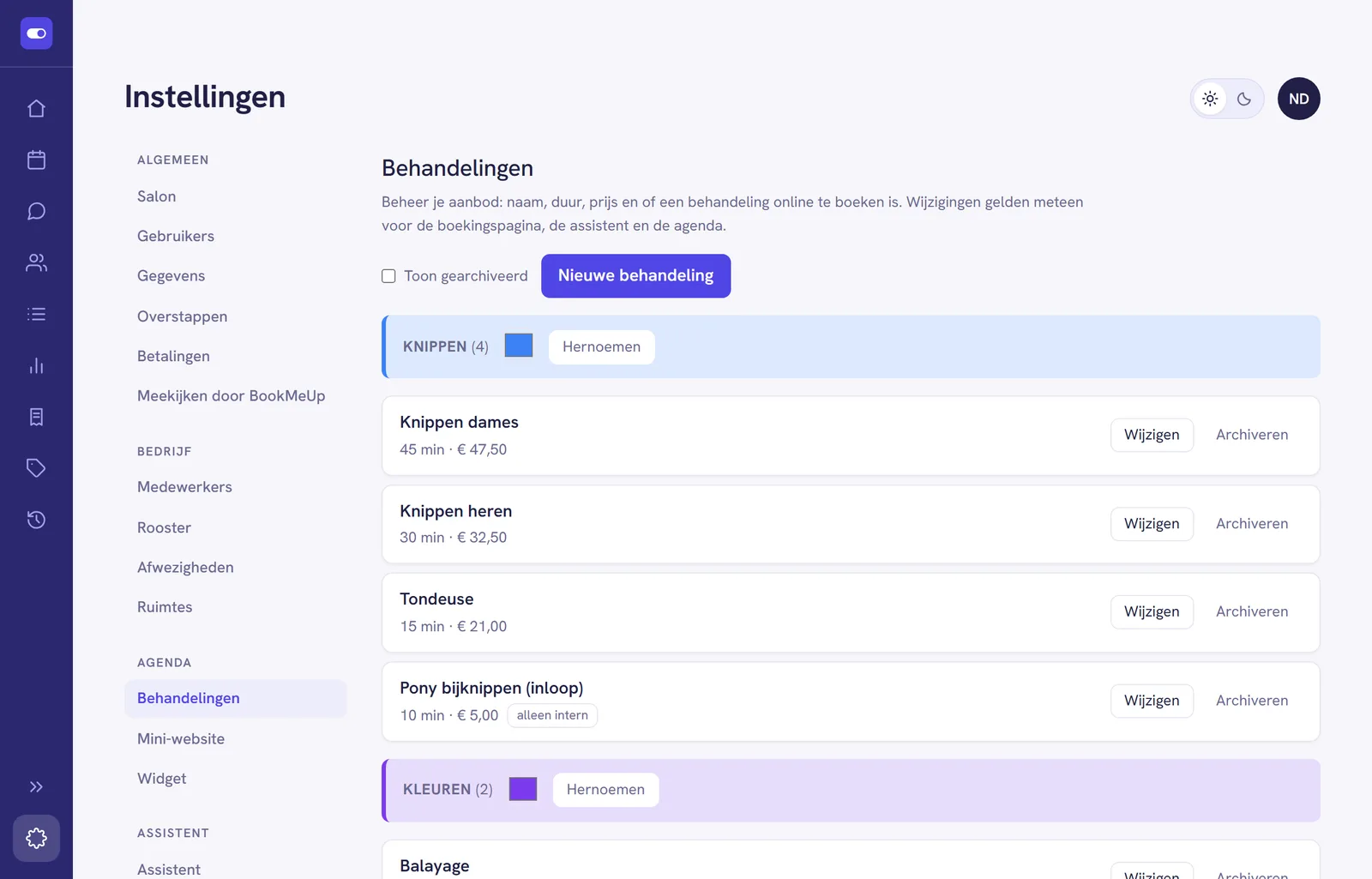Open Rooster settings page
The height and width of the screenshot is (879, 1372).
pos(236,527)
